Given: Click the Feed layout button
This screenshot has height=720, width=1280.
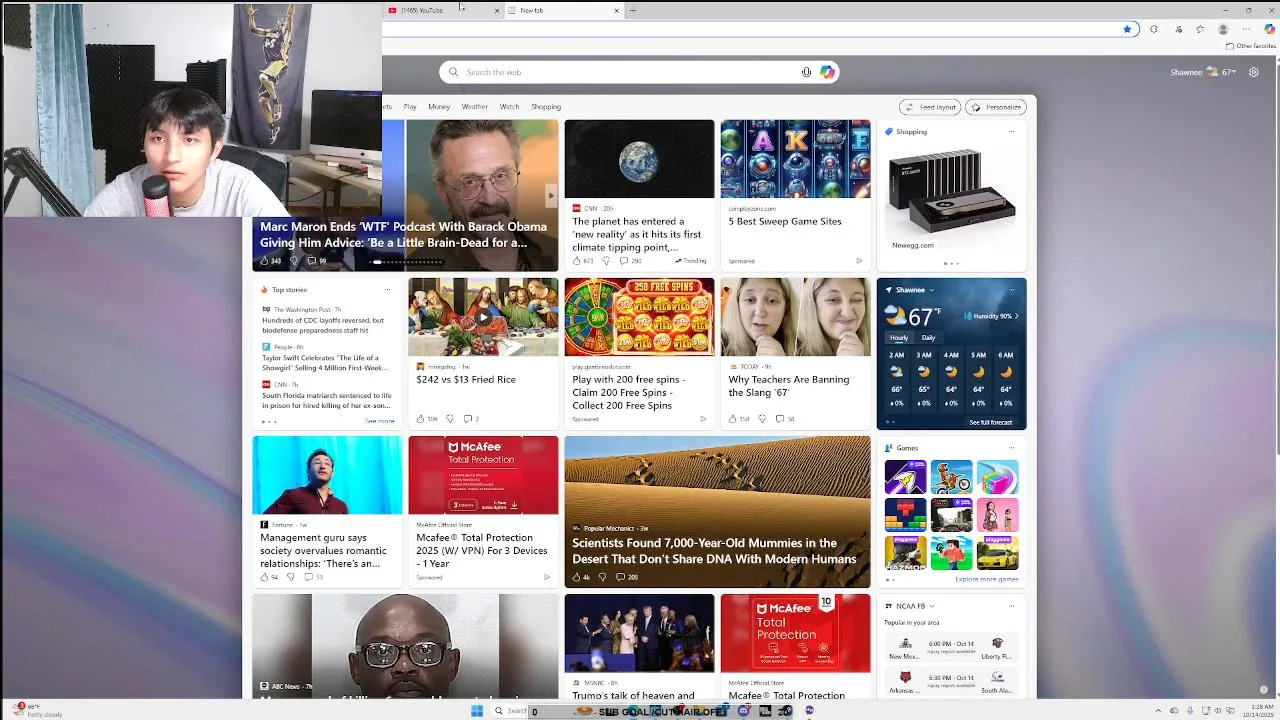Looking at the screenshot, I should tap(930, 107).
